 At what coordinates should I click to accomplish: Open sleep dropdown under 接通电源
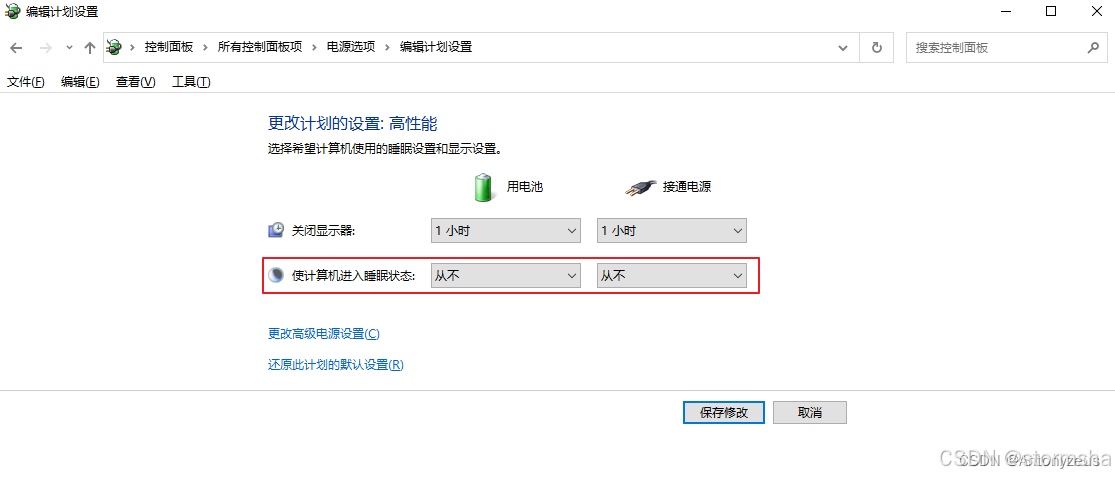click(671, 276)
